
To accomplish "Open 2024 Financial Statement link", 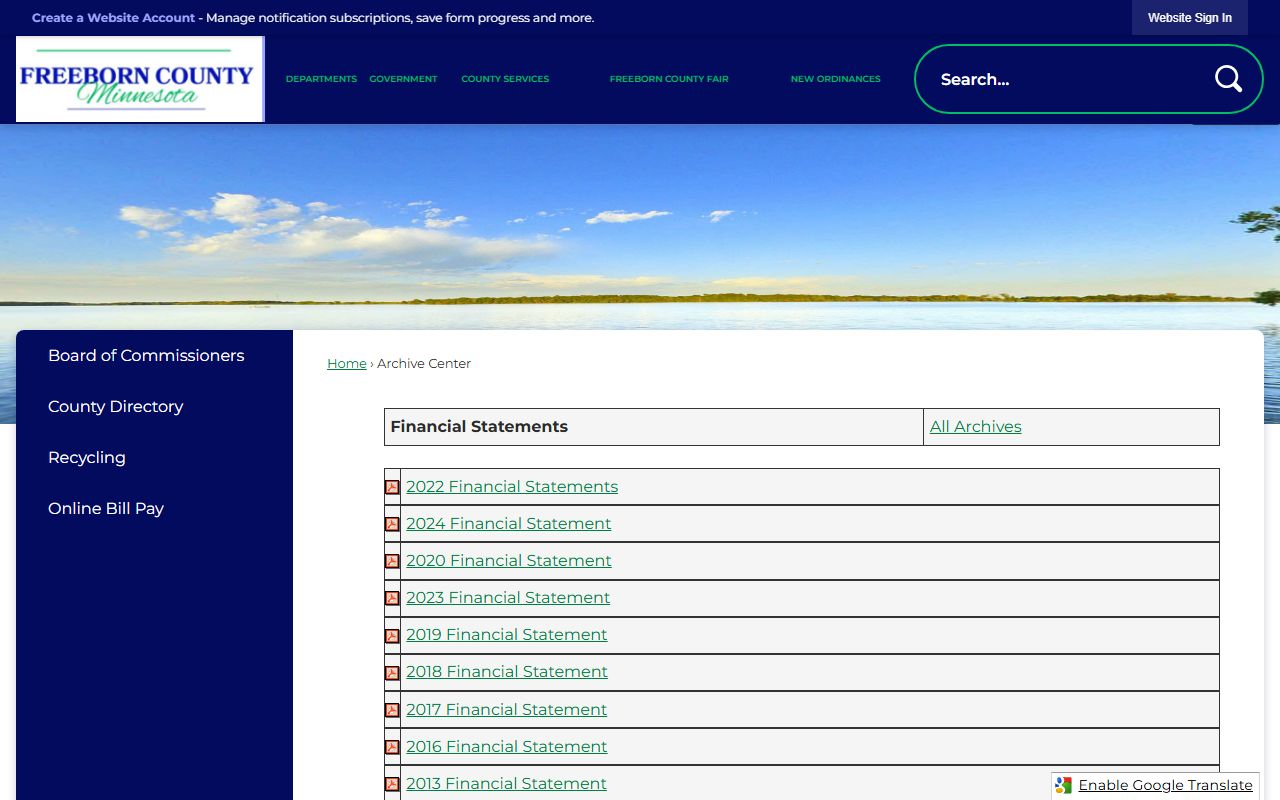I will tap(508, 523).
